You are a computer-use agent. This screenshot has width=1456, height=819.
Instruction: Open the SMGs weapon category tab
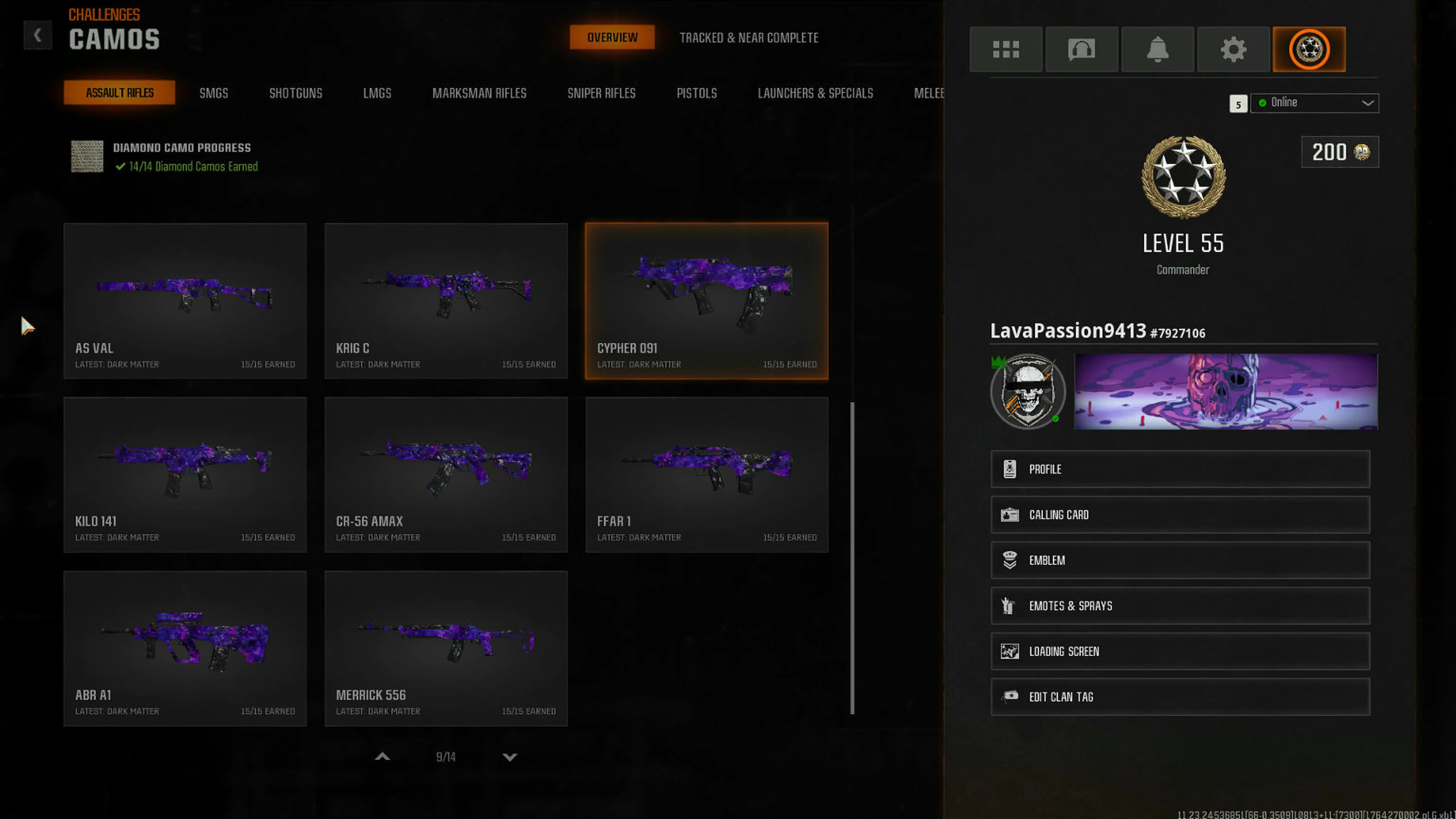(213, 93)
